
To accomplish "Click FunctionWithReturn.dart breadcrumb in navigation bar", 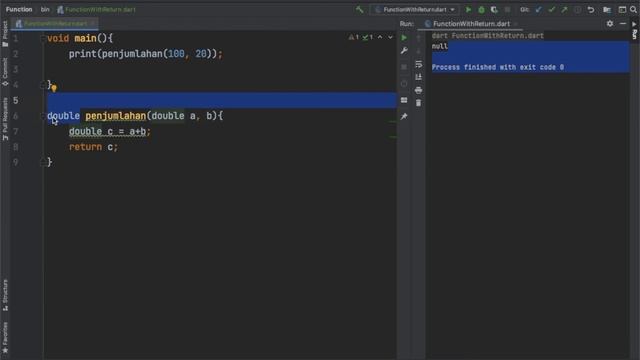I will tap(96, 9).
